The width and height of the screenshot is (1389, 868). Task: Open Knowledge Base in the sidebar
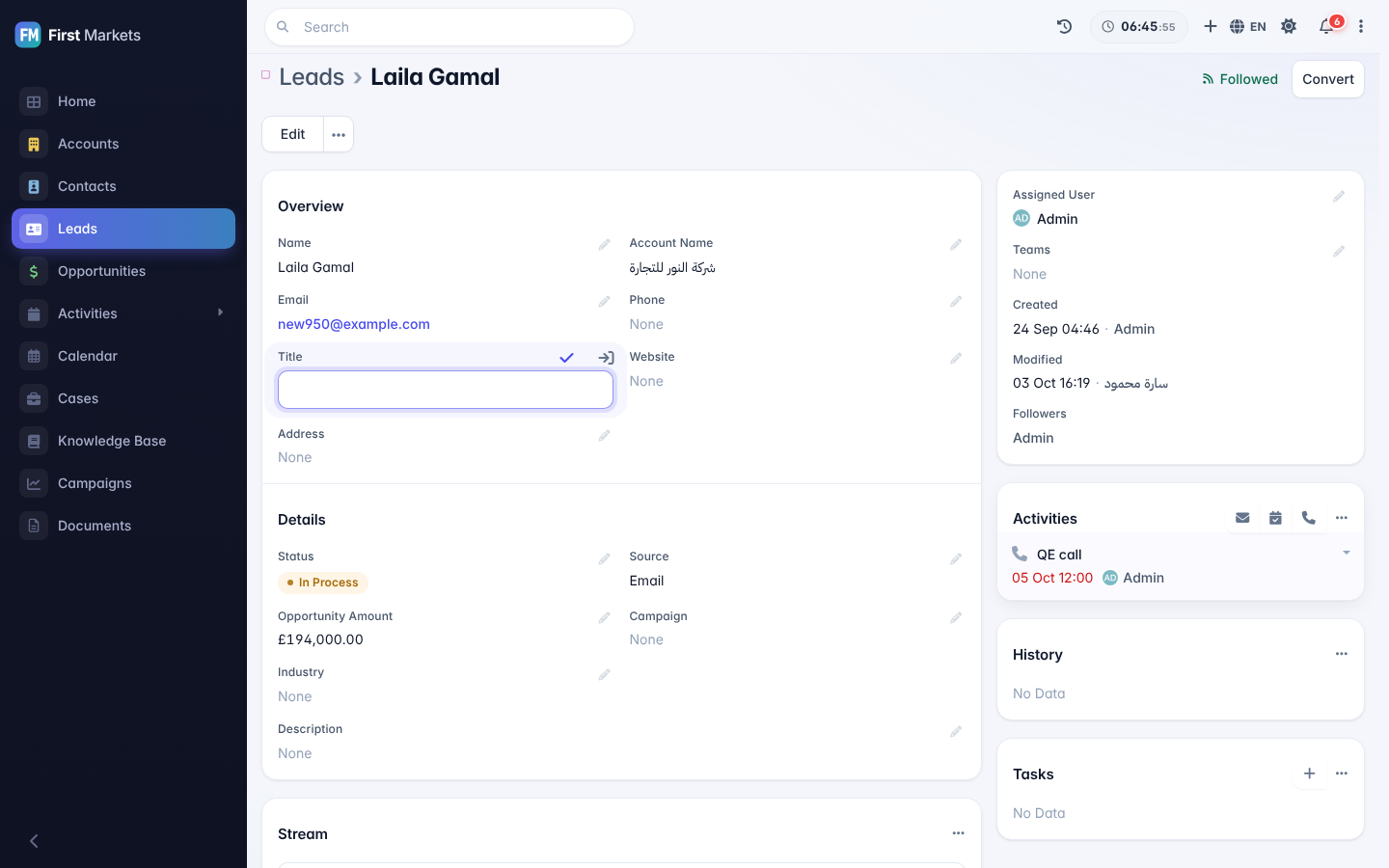(x=123, y=441)
